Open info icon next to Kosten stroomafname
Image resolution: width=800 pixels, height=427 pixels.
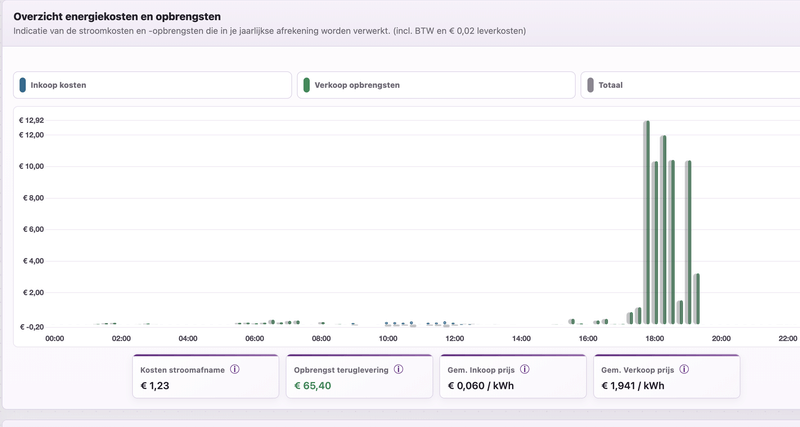pos(235,369)
